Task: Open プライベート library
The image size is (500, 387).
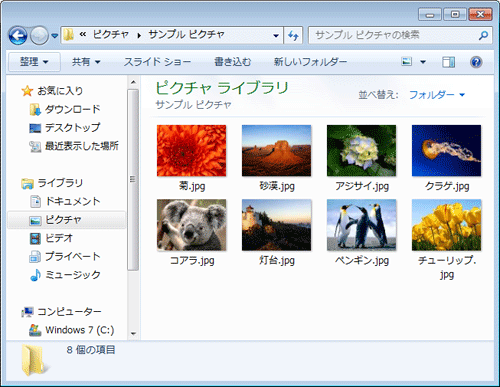Action: (x=72, y=256)
